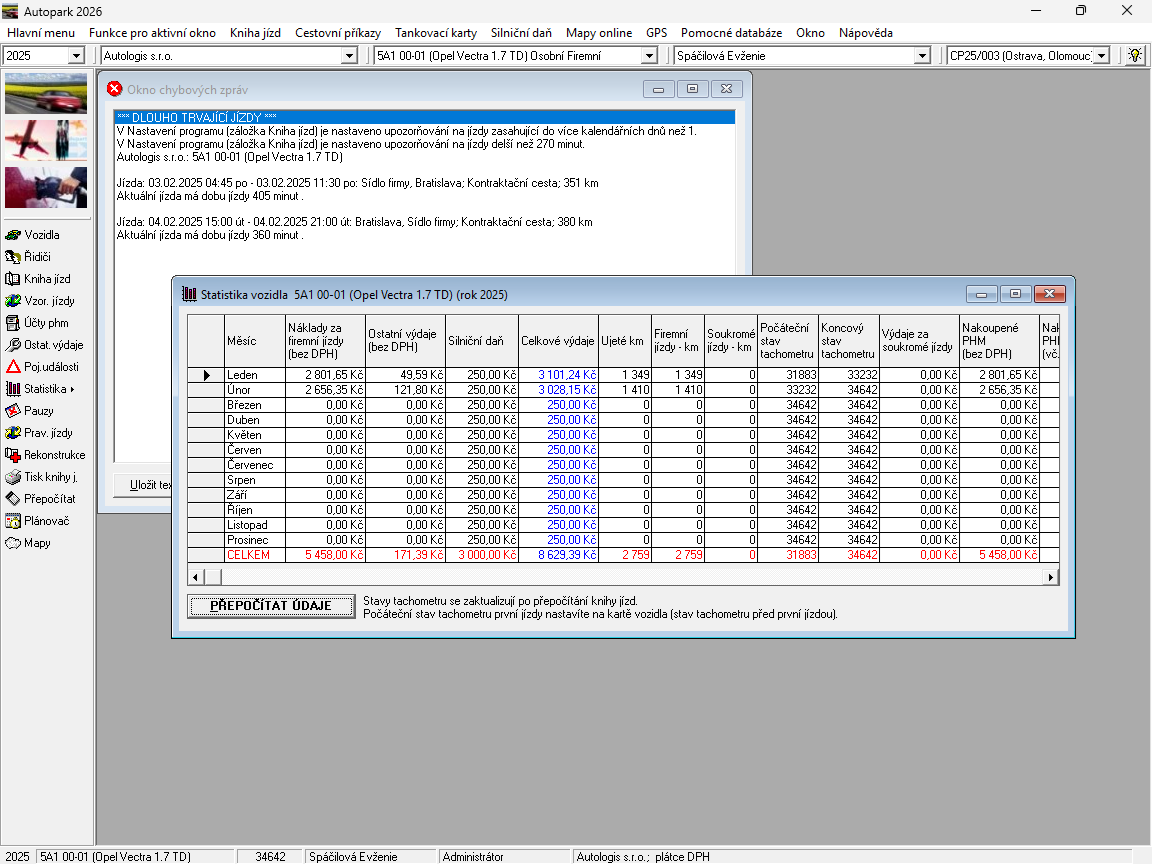Click the light bulb icon in toolbar

tap(1134, 56)
